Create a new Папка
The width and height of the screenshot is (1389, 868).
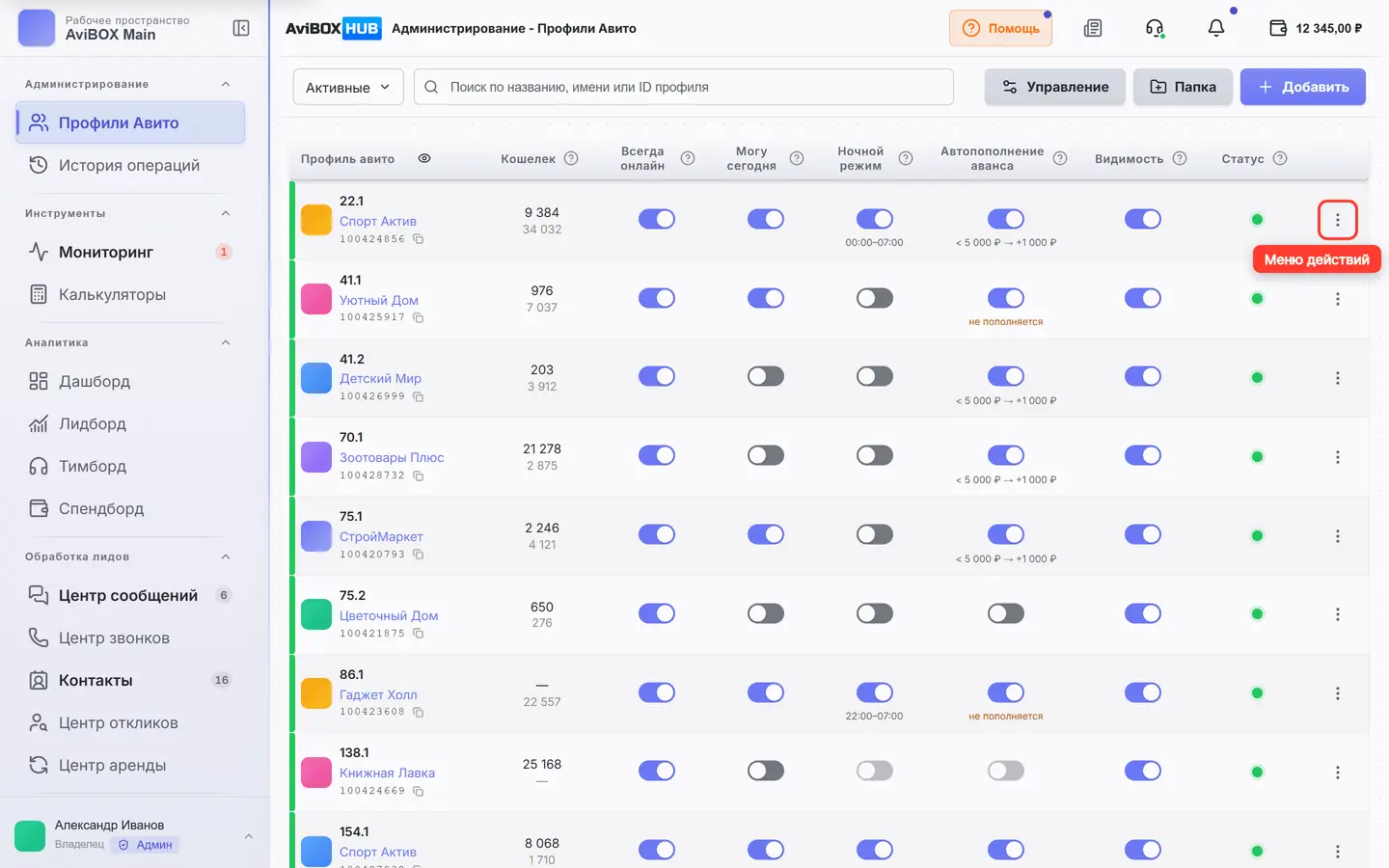click(x=1183, y=87)
